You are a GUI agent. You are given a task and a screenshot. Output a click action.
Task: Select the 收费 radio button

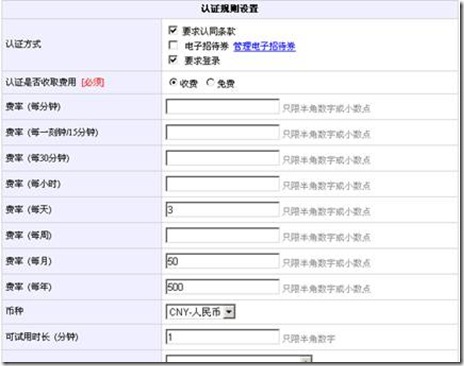pyautogui.click(x=173, y=82)
